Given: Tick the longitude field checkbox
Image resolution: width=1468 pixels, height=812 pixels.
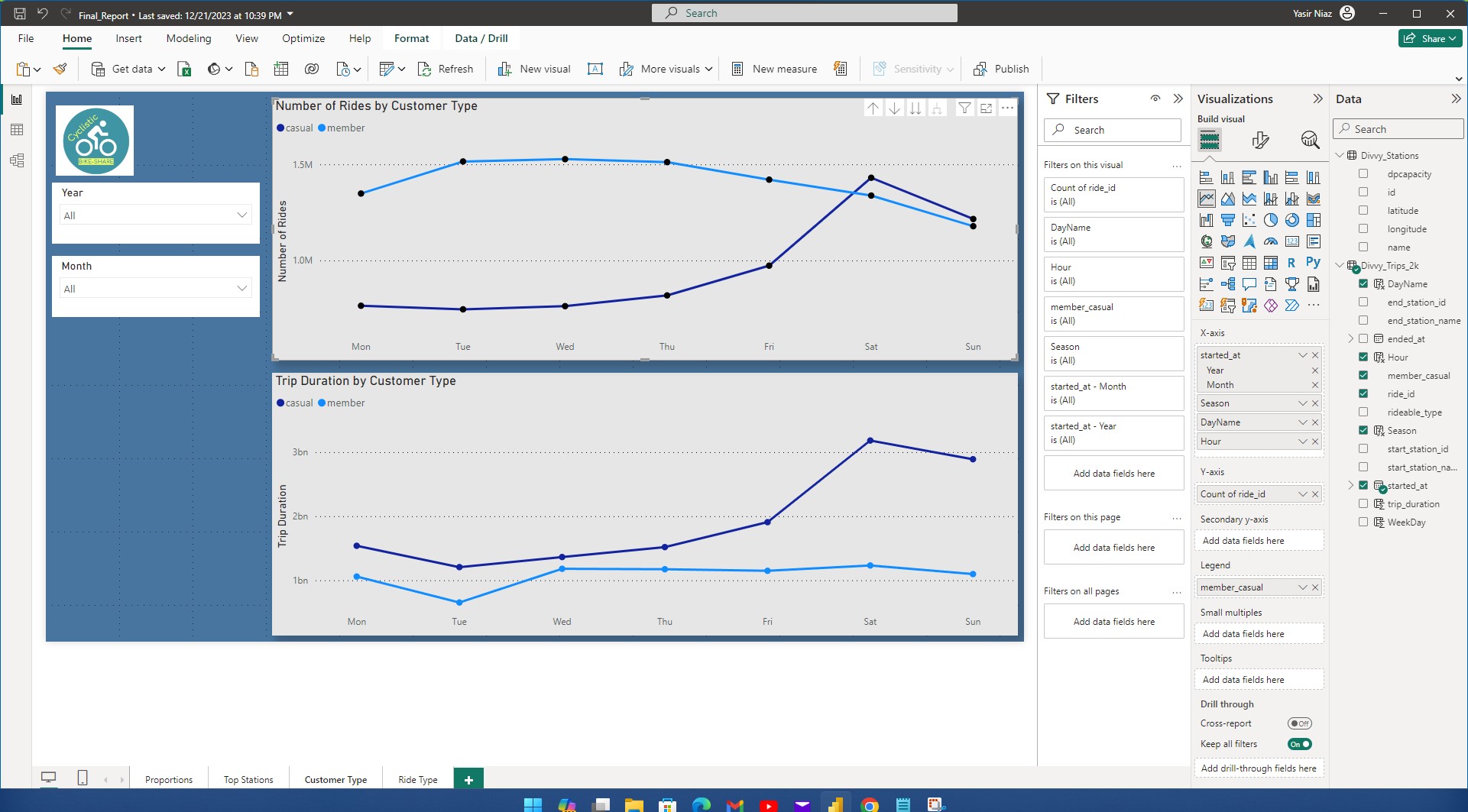Looking at the screenshot, I should [1363, 229].
